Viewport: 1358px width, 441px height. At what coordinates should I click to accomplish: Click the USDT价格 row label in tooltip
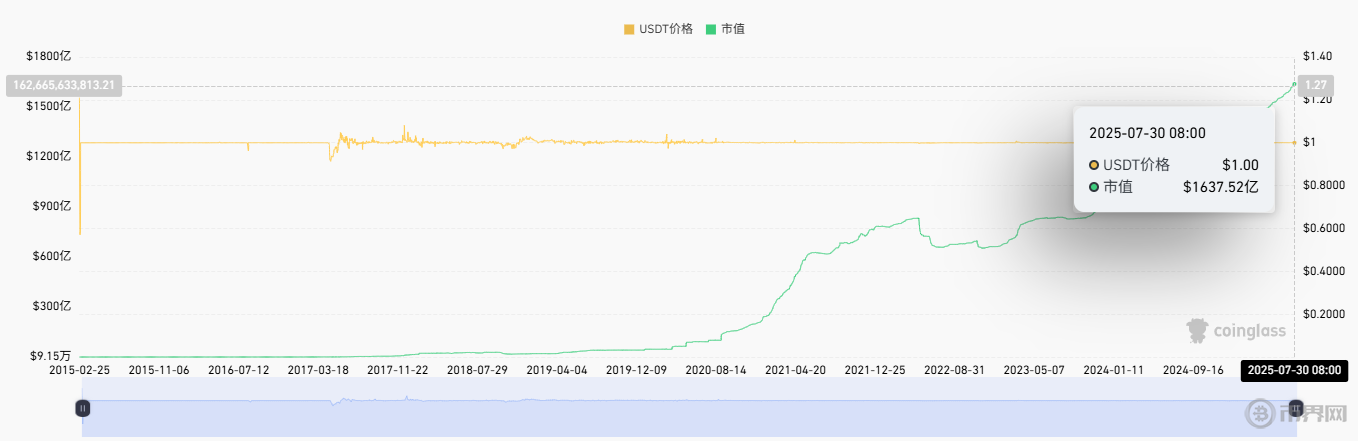(1136, 165)
